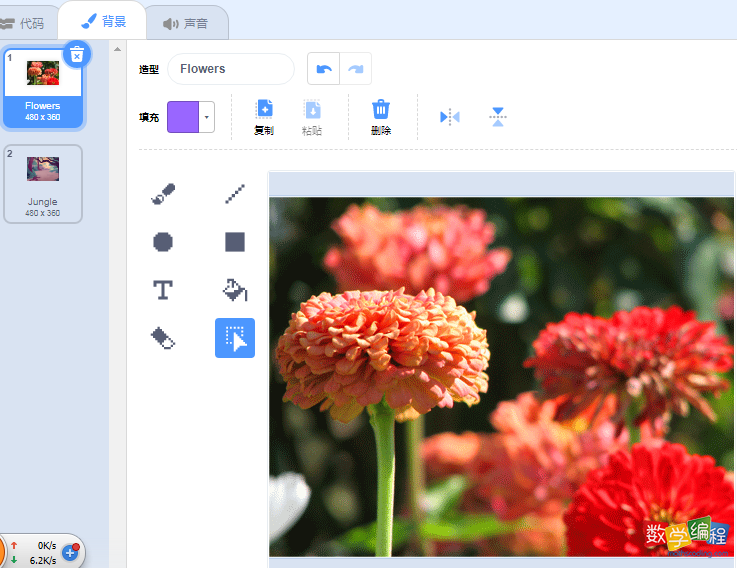The width and height of the screenshot is (737, 568).
Task: Click the Redo arrow button
Action: pyautogui.click(x=355, y=69)
